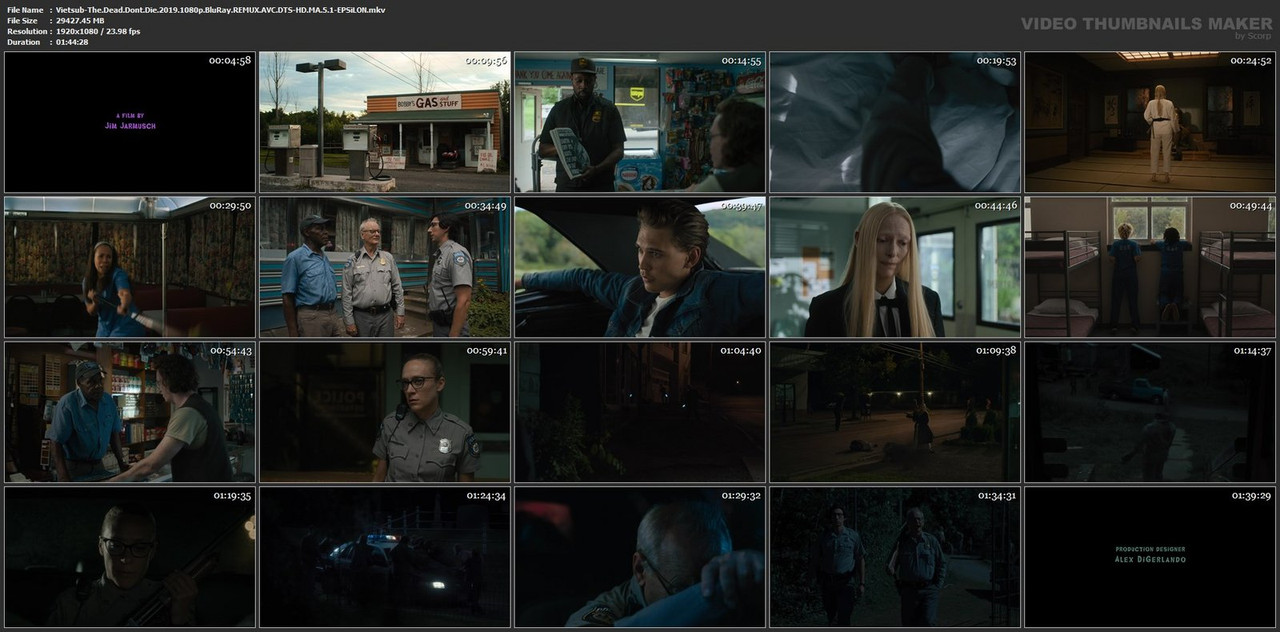Open the blue truck night thumbnail at 01:14:37
Screen dimensions: 1280x632
[1150, 412]
